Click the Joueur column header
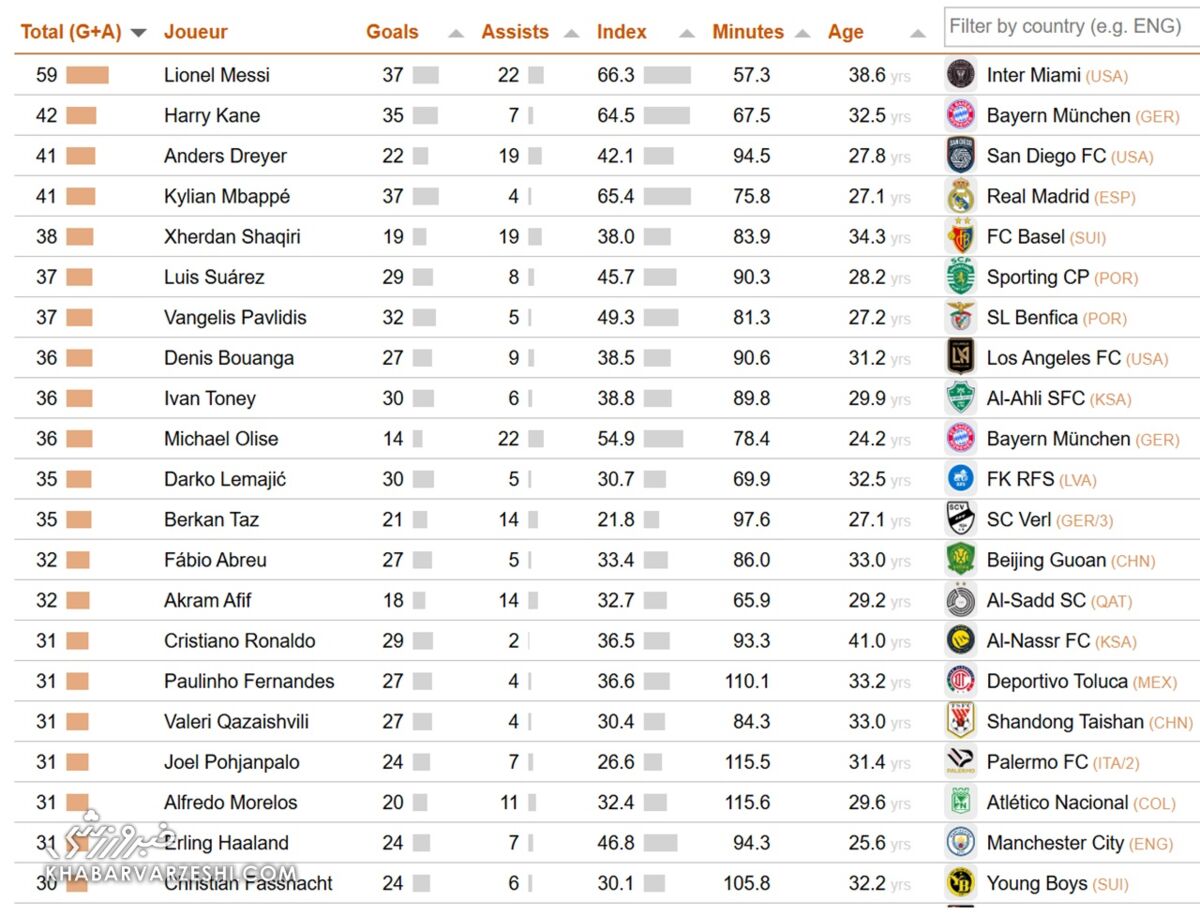Viewport: 1200px width, 916px height. [196, 32]
